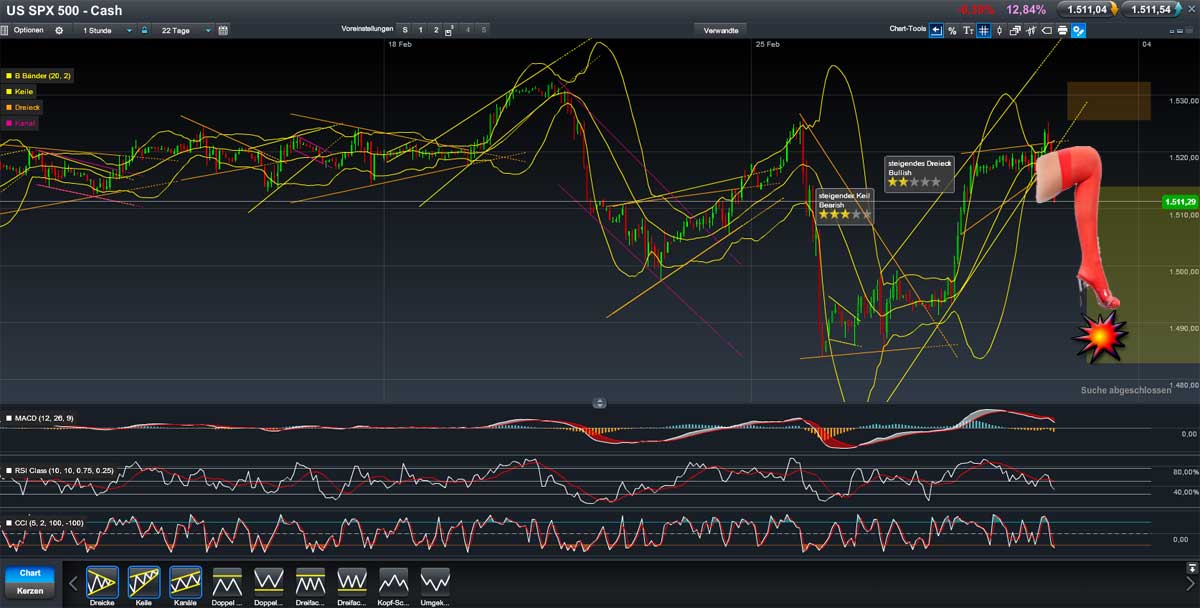The width and height of the screenshot is (1200, 608).
Task: Click the sell price 1.511,04 button
Action: (x=1087, y=9)
